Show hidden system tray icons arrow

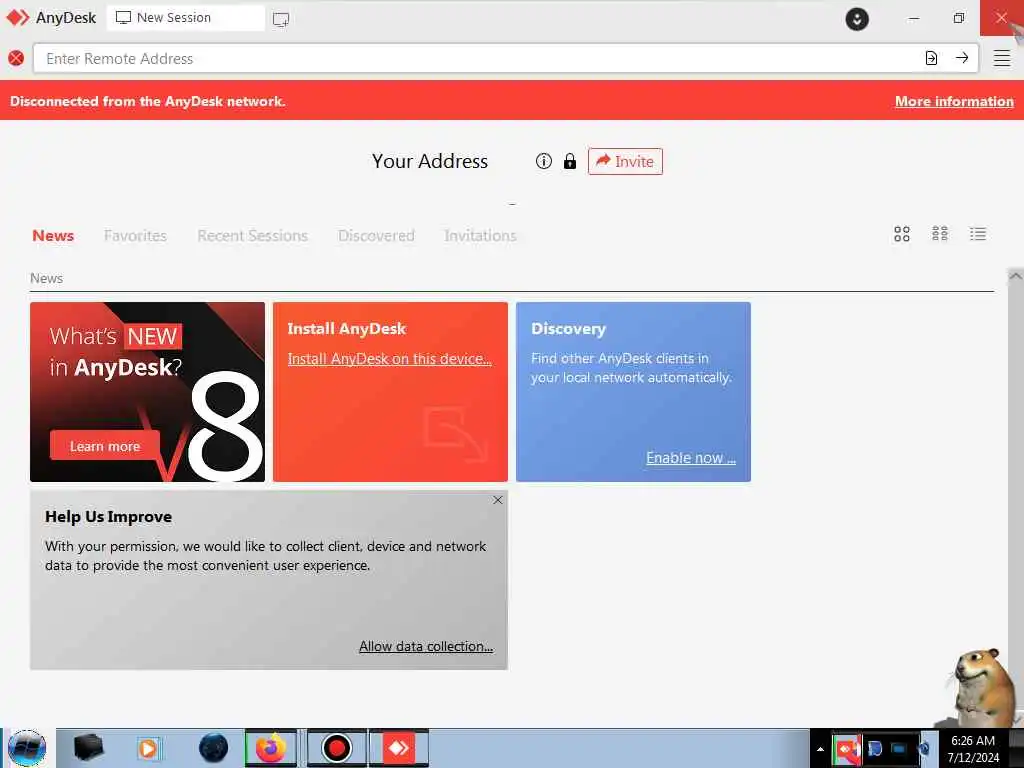pyautogui.click(x=820, y=749)
